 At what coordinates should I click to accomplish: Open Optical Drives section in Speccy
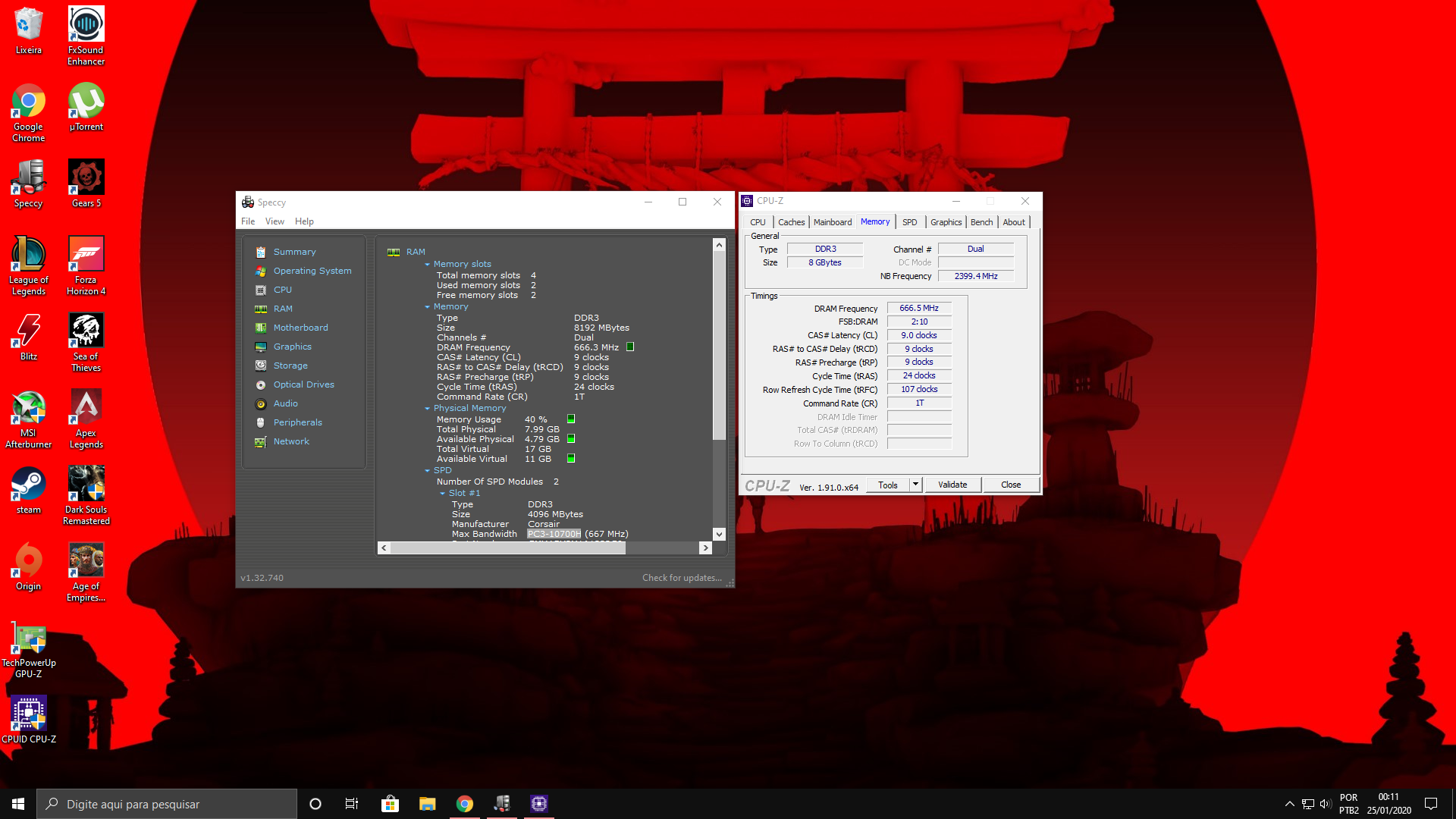tap(303, 384)
